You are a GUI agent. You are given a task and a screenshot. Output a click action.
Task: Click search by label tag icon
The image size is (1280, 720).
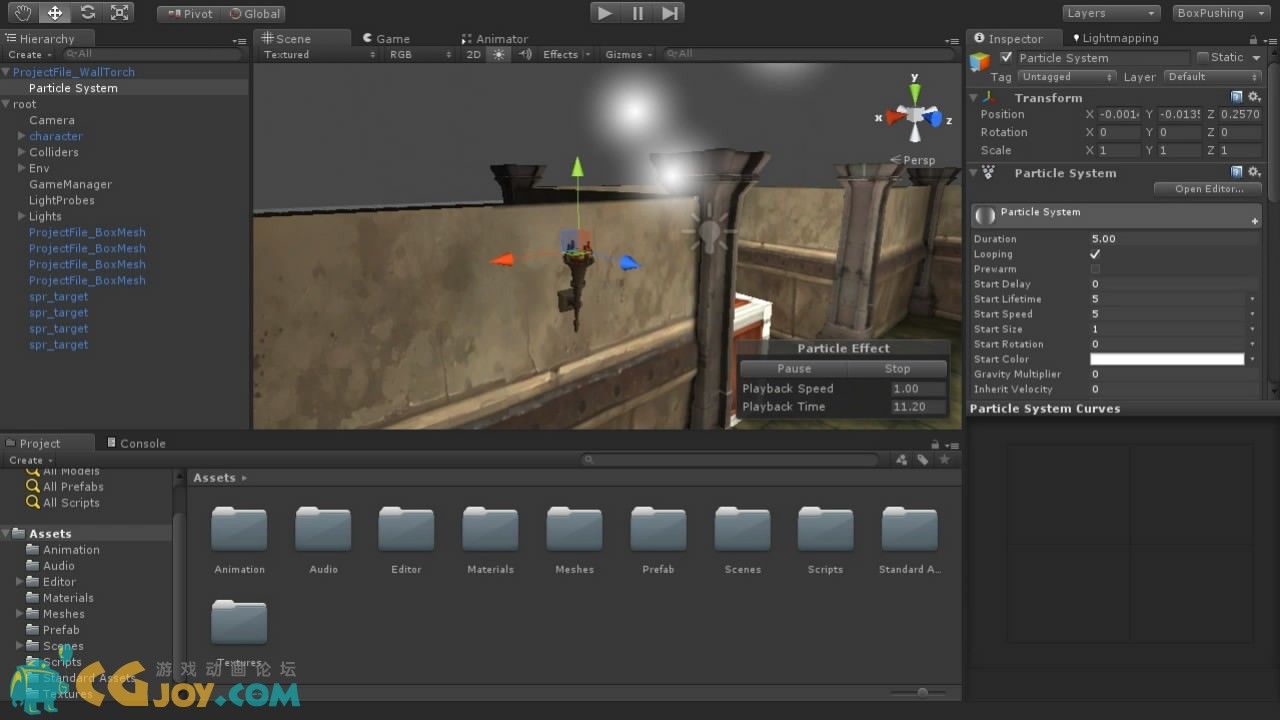click(922, 459)
